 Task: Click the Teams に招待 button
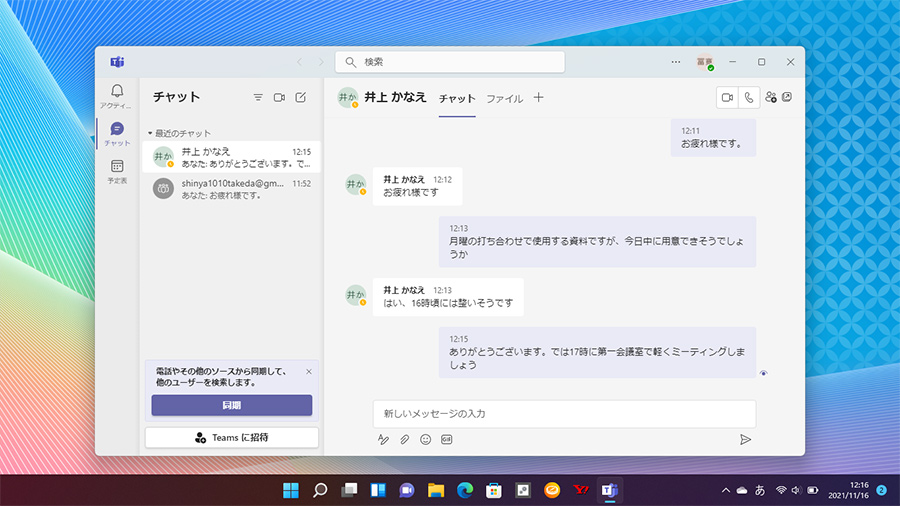231,437
